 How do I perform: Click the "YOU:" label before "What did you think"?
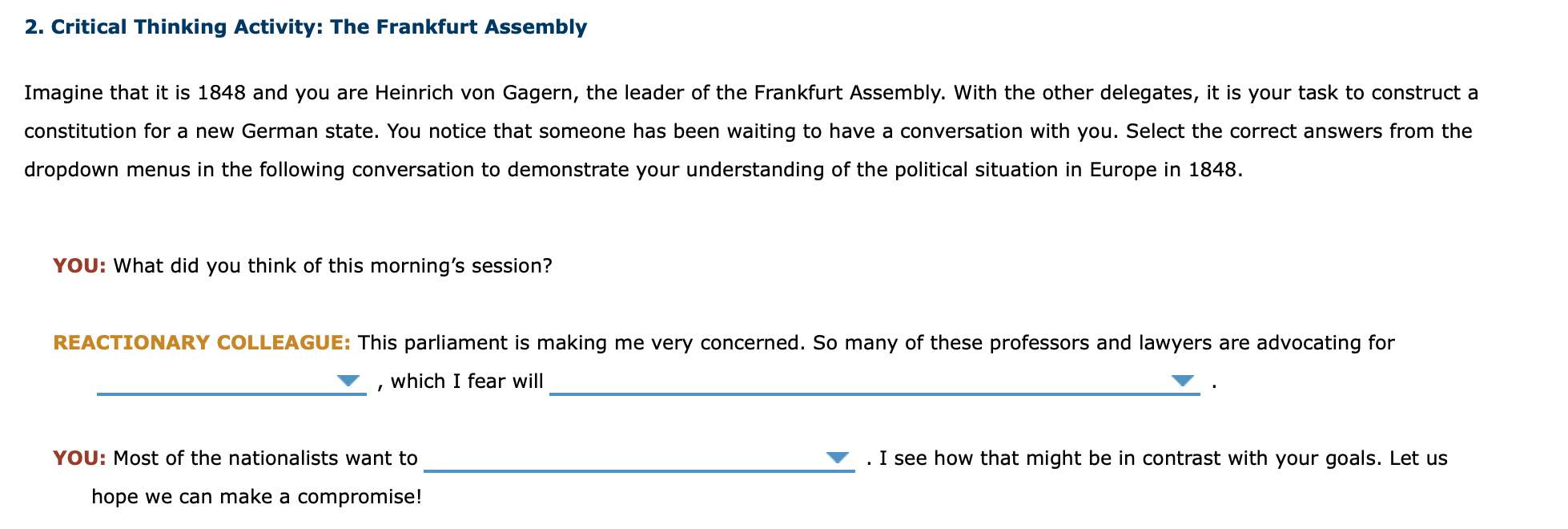[79, 265]
